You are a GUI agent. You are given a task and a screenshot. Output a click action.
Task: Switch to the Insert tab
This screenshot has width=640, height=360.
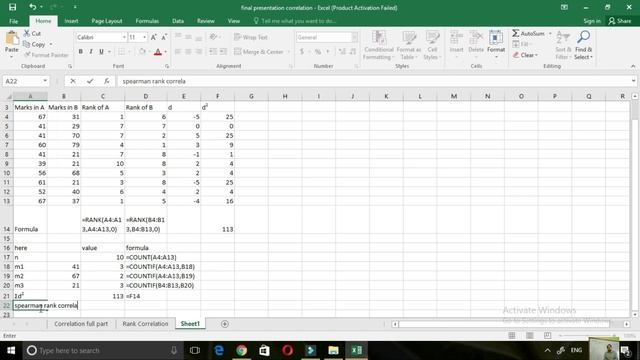tap(71, 21)
